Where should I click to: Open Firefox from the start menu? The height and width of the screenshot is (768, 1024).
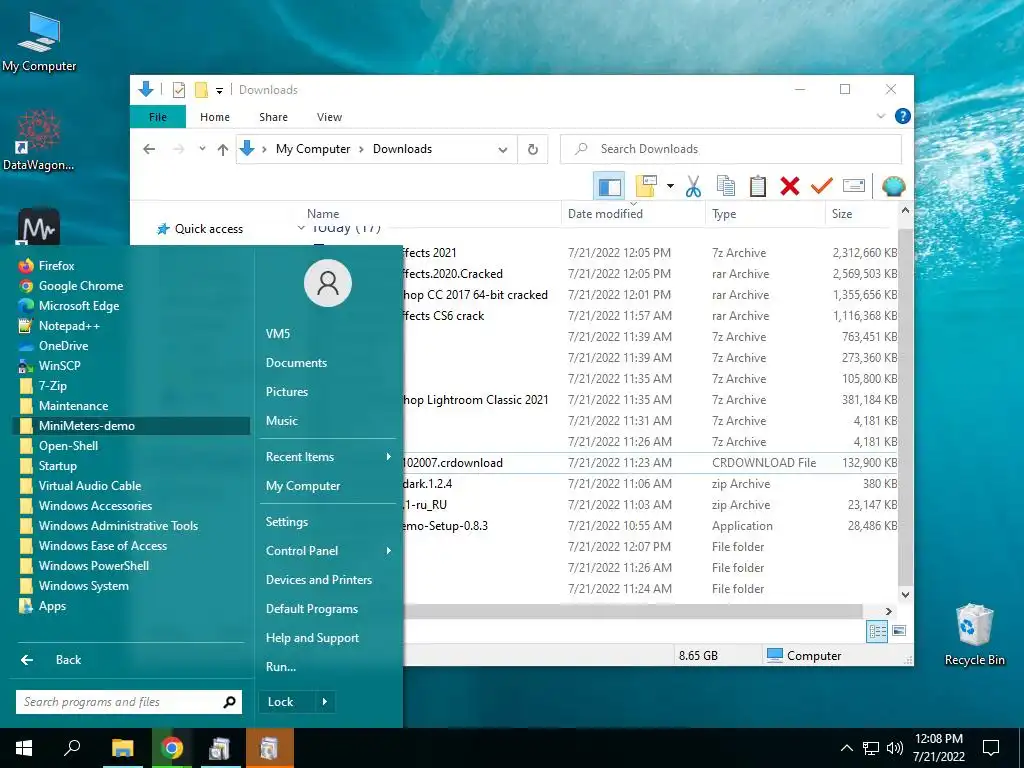[47, 266]
